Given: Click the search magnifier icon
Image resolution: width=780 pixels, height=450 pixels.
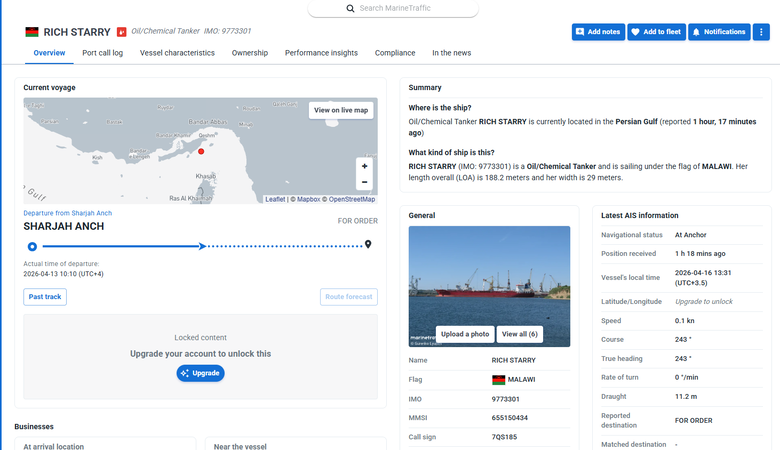Looking at the screenshot, I should [350, 8].
